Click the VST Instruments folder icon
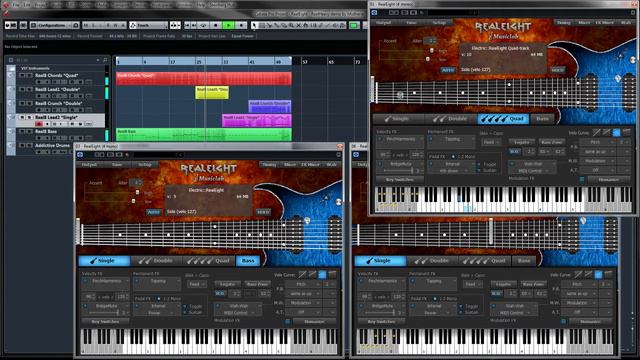 click(11, 68)
